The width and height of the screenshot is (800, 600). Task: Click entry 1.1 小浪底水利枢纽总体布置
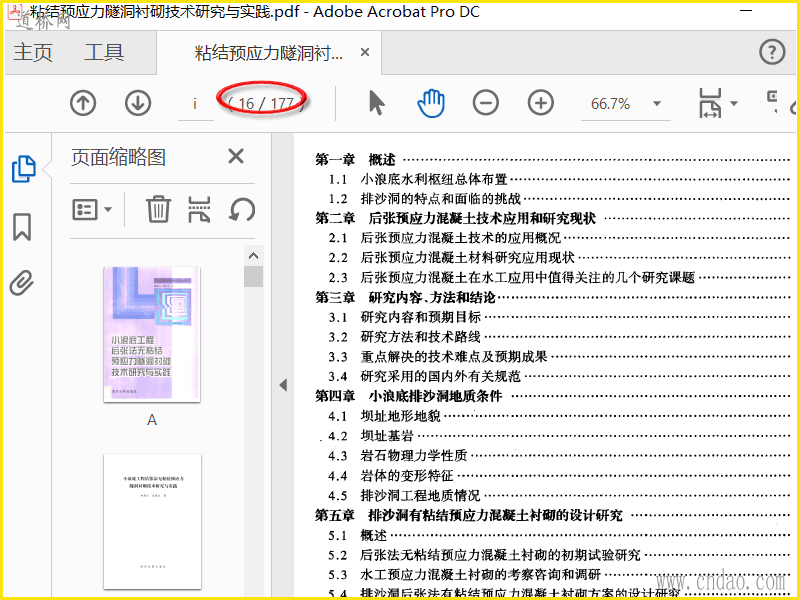(x=418, y=180)
